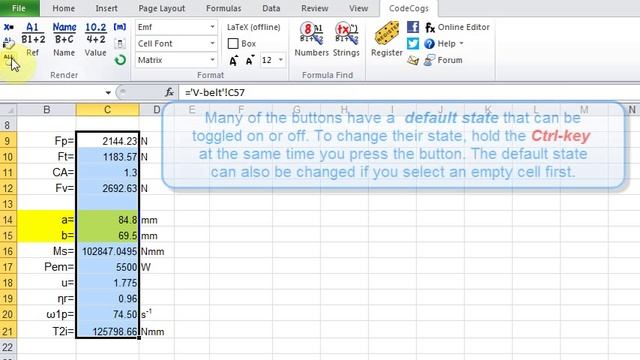The width and height of the screenshot is (640, 360).
Task: Switch to the Insert tab
Action: [x=106, y=8]
